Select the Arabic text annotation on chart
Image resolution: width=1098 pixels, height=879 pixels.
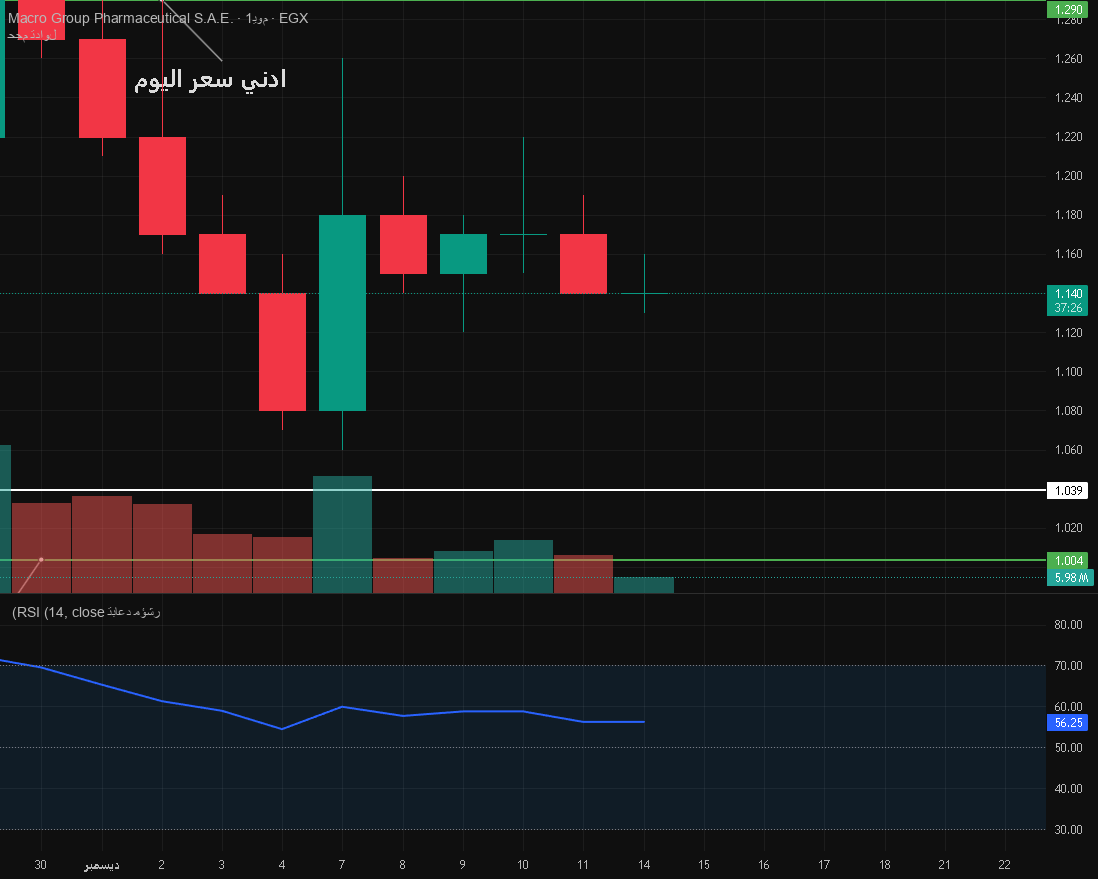point(210,80)
